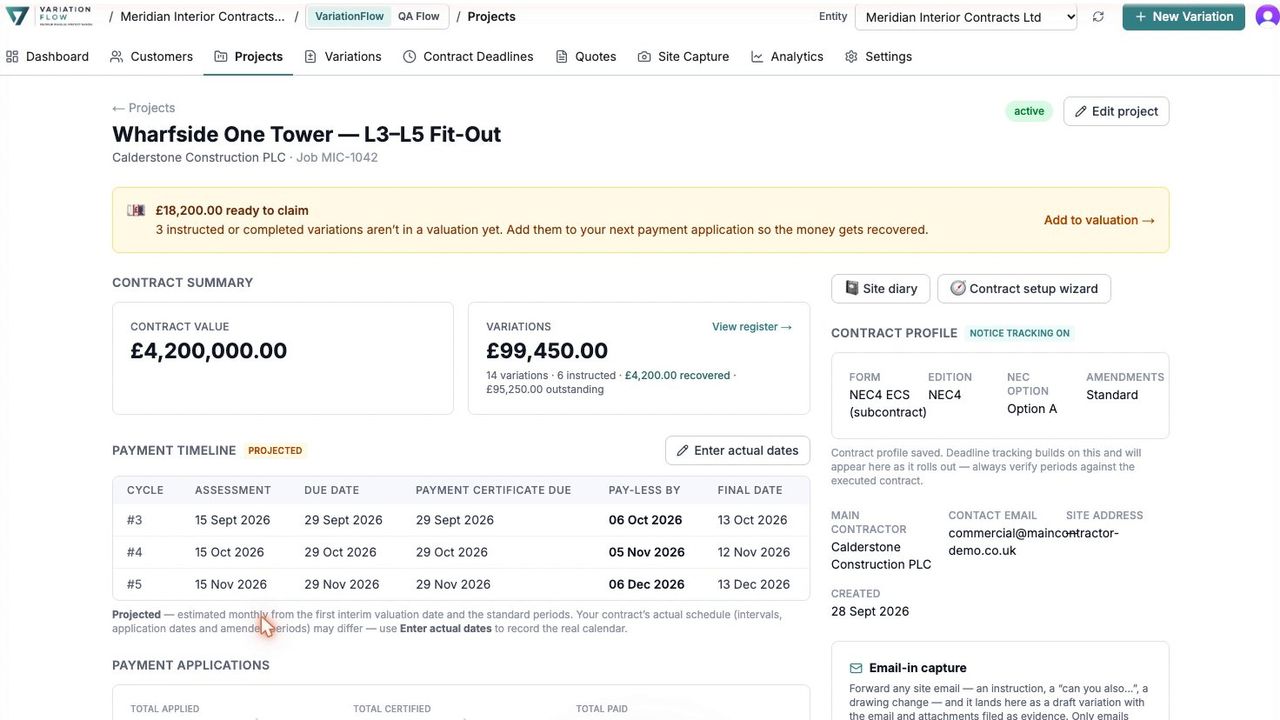Click the contact email commercial@maincontractor-demo.co.uk

click(1034, 542)
